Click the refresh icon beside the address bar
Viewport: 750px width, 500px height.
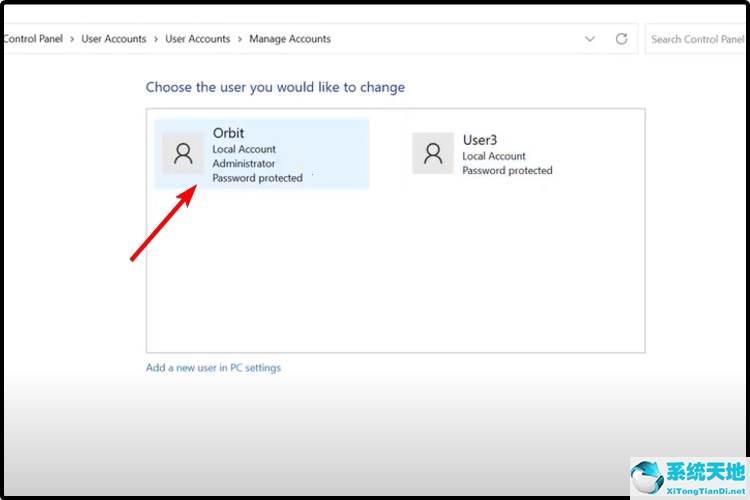pyautogui.click(x=621, y=39)
